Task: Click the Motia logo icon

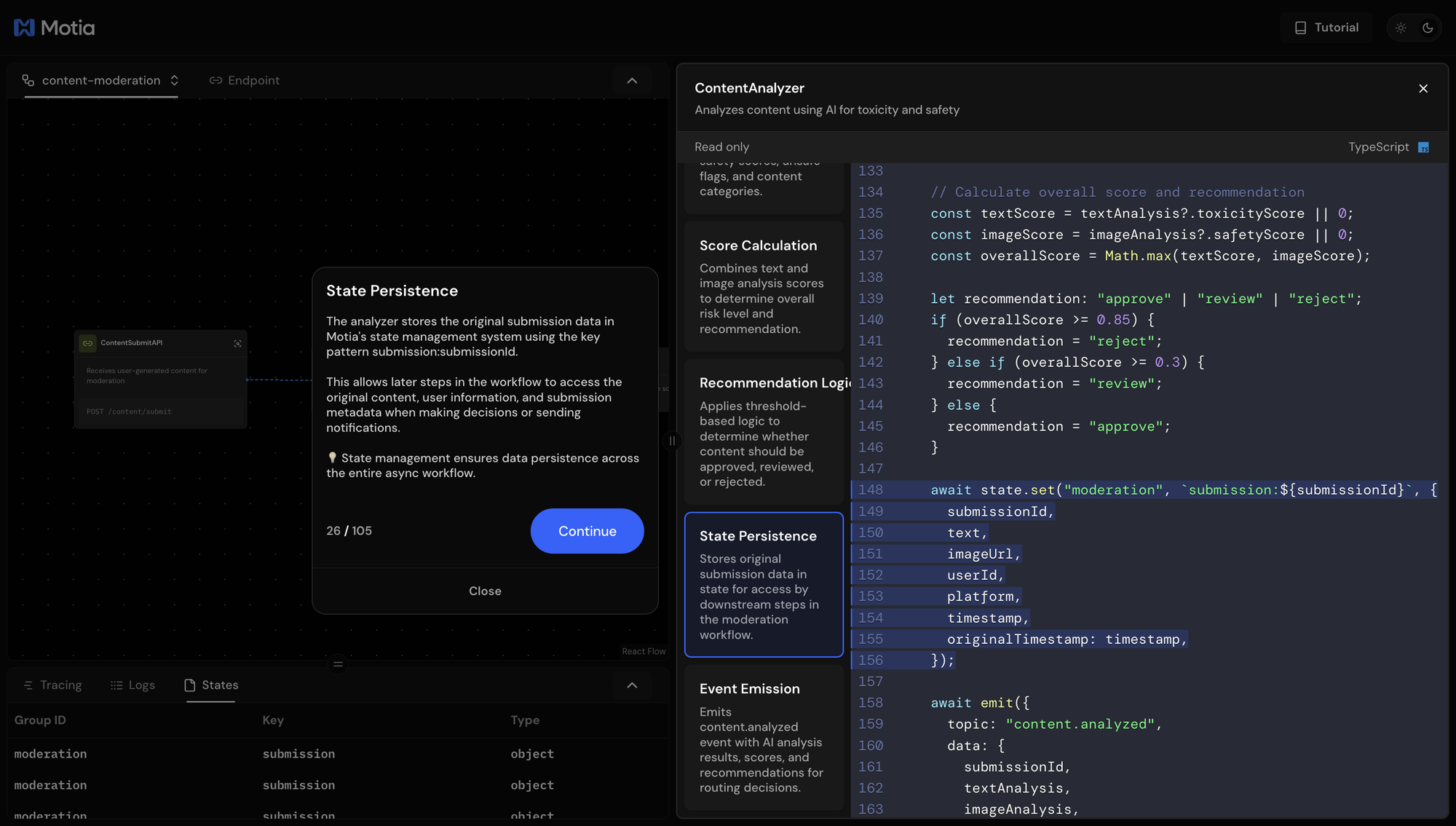Action: [24, 28]
